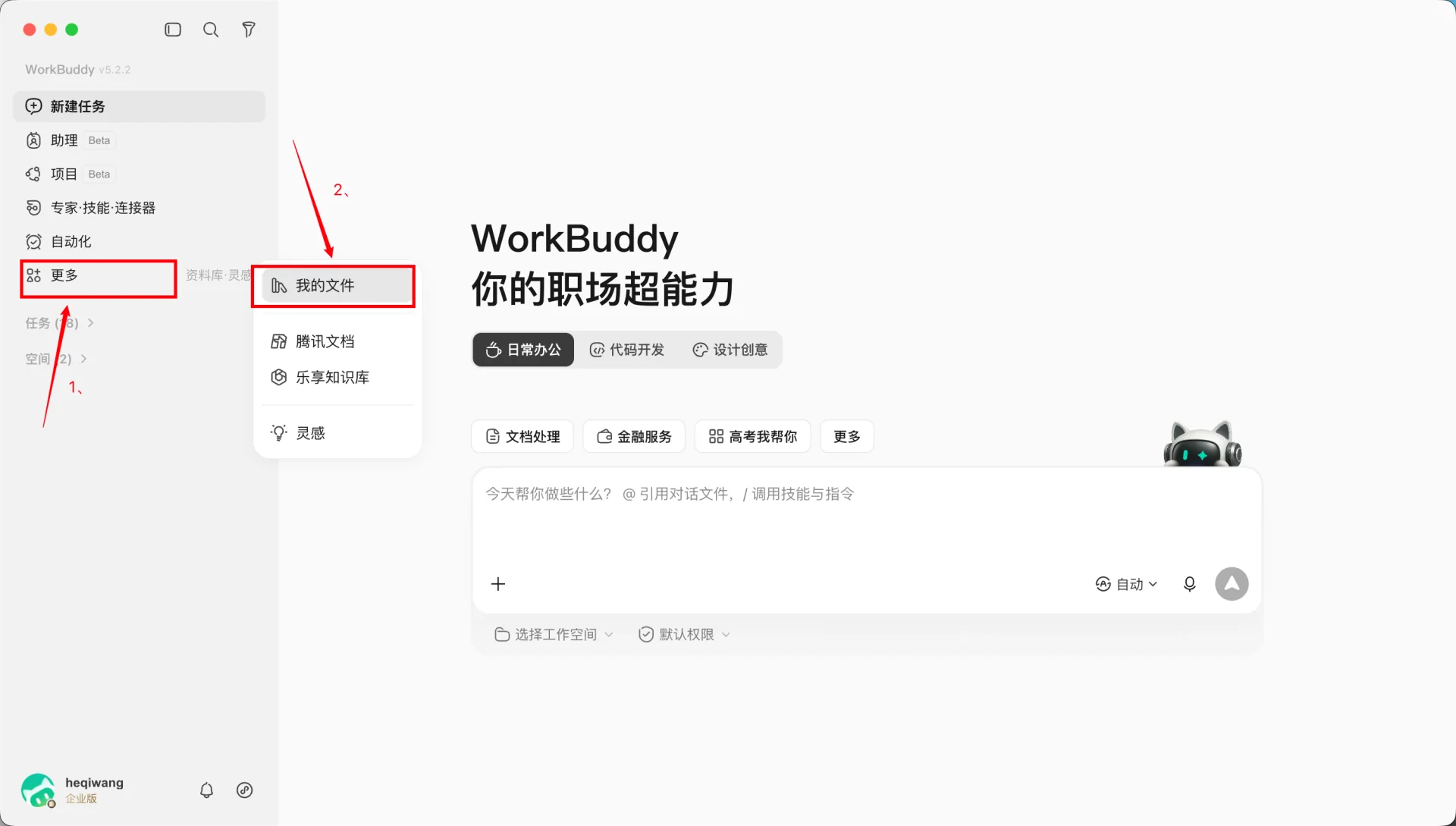The width and height of the screenshot is (1456, 826).
Task: Select 灵感 from popup menu
Action: coord(337,433)
